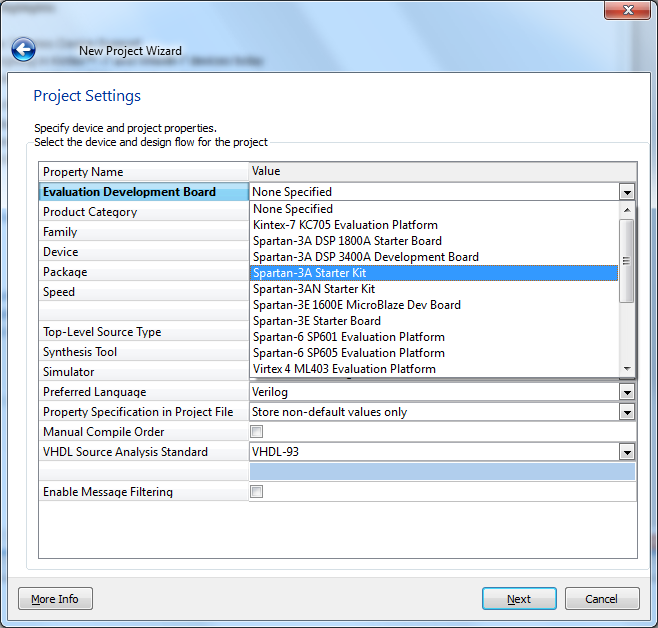Pick Spartan-3E 1600E MicroBlaze Dev Board
Image resolution: width=658 pixels, height=628 pixels.
(434, 305)
